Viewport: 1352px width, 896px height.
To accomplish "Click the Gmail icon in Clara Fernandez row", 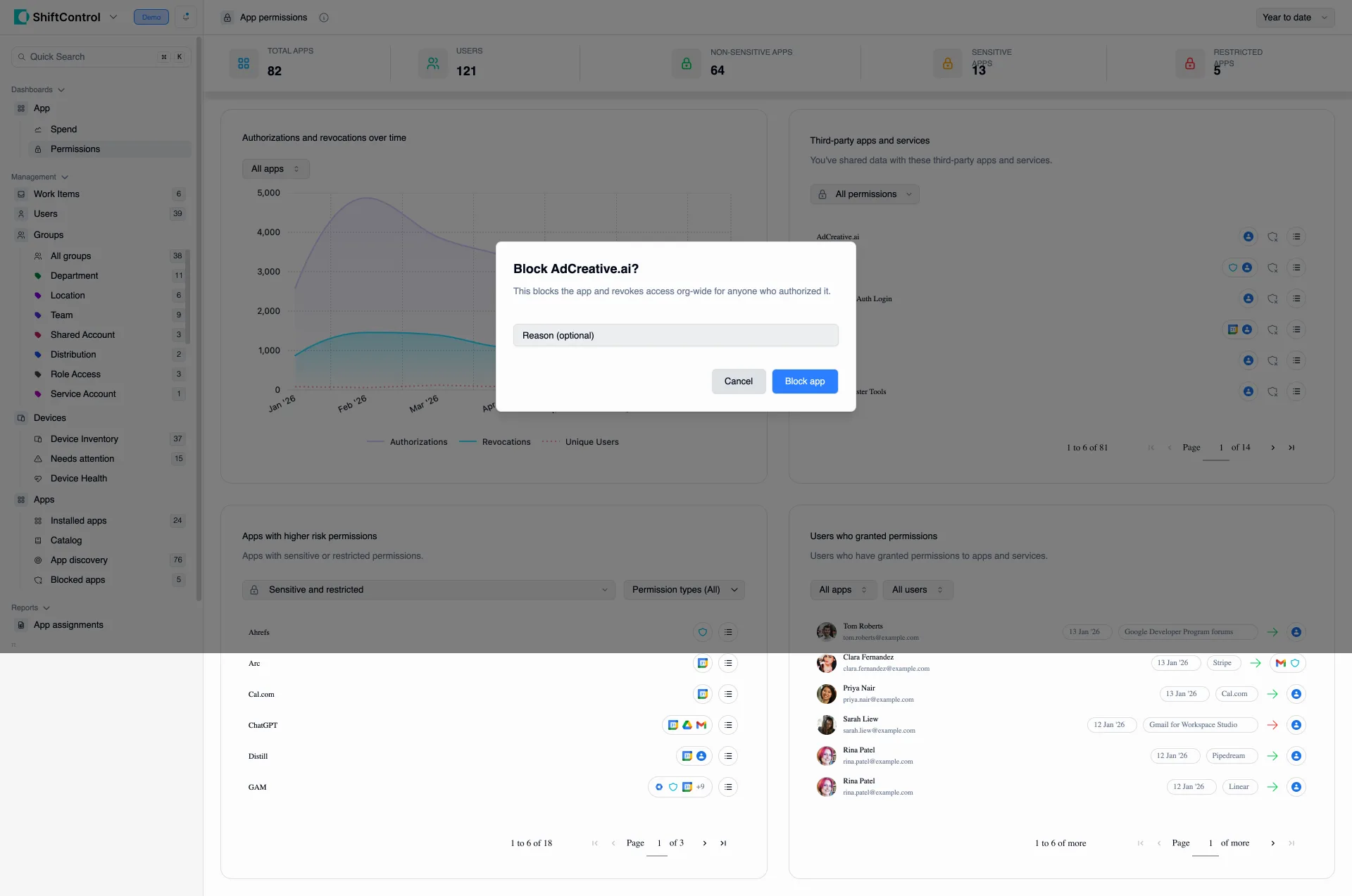I will click(1281, 664).
